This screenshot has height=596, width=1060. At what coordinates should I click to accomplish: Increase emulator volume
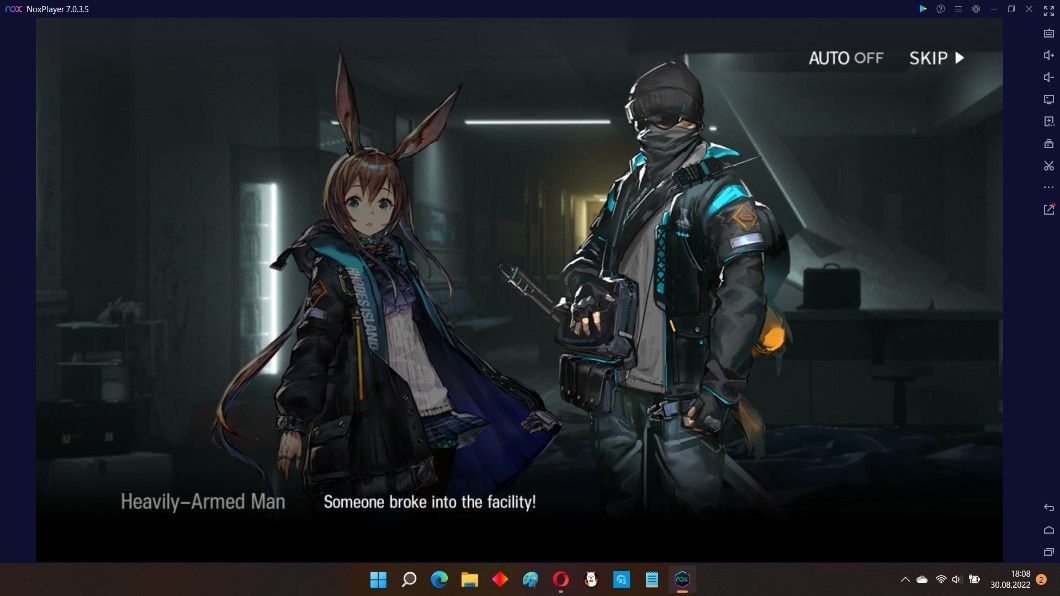coord(1049,55)
